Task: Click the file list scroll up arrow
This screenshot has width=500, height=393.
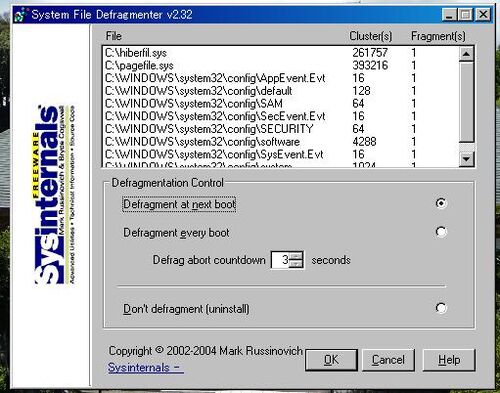Action: (466, 54)
